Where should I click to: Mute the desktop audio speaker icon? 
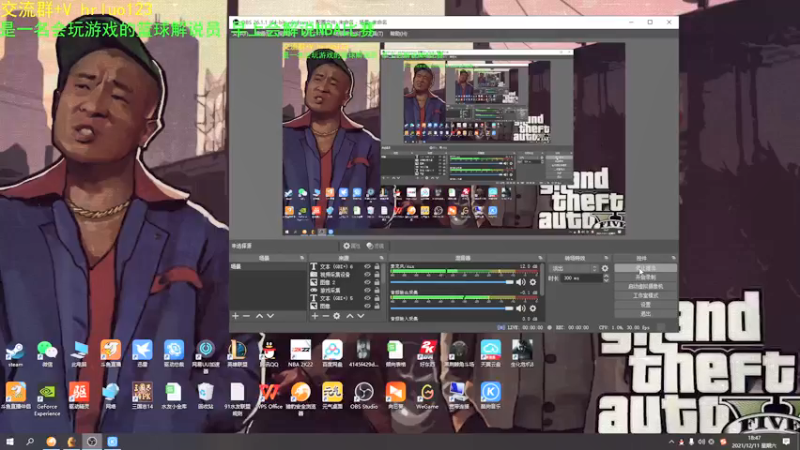click(520, 308)
